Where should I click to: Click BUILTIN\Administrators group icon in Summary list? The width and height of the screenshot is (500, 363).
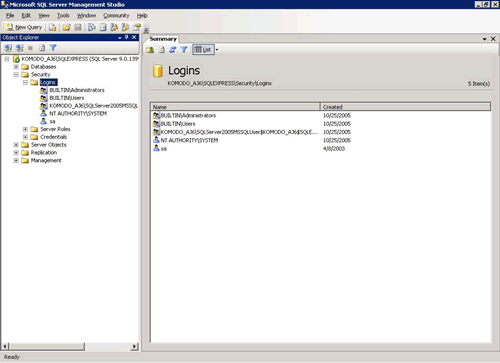click(156, 115)
